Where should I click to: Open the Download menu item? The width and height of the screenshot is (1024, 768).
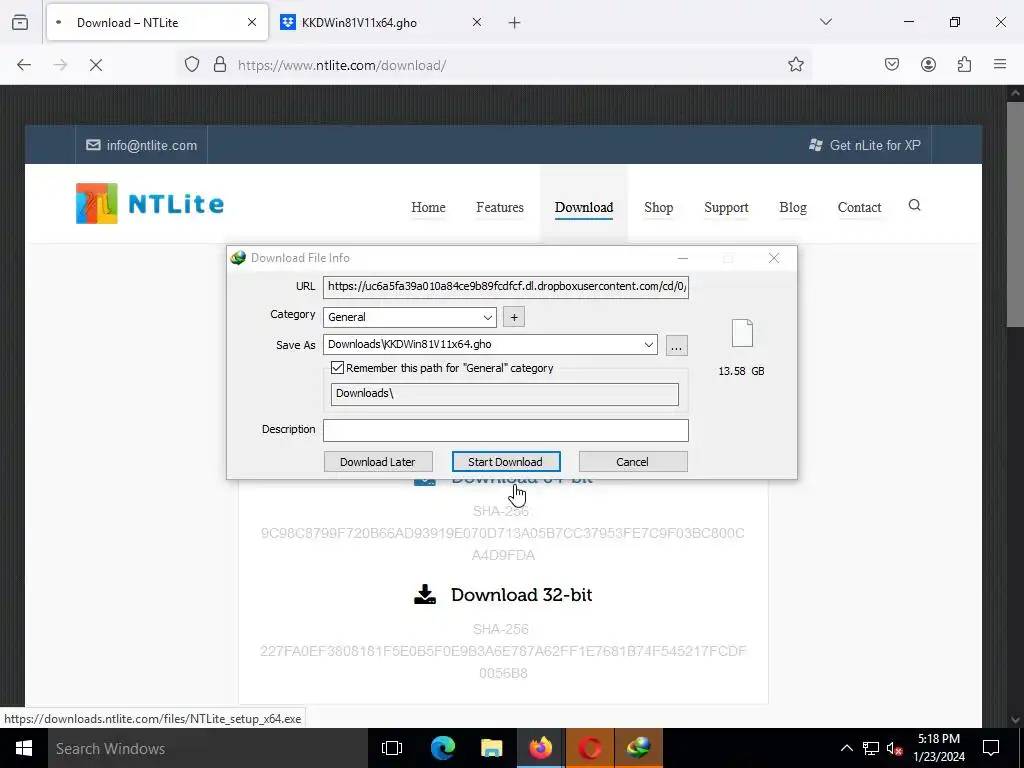click(x=584, y=208)
